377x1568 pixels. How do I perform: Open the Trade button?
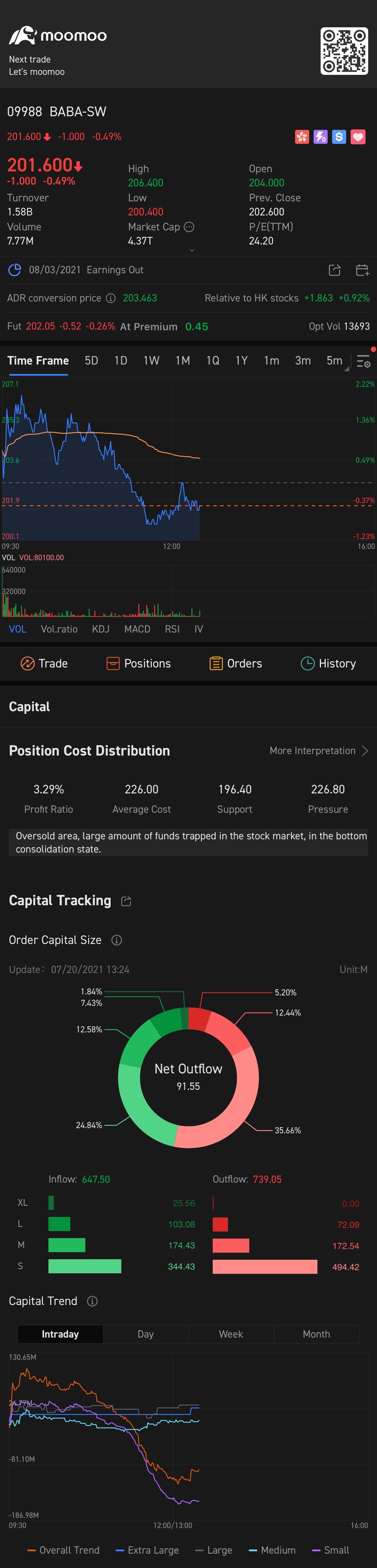(x=44, y=663)
